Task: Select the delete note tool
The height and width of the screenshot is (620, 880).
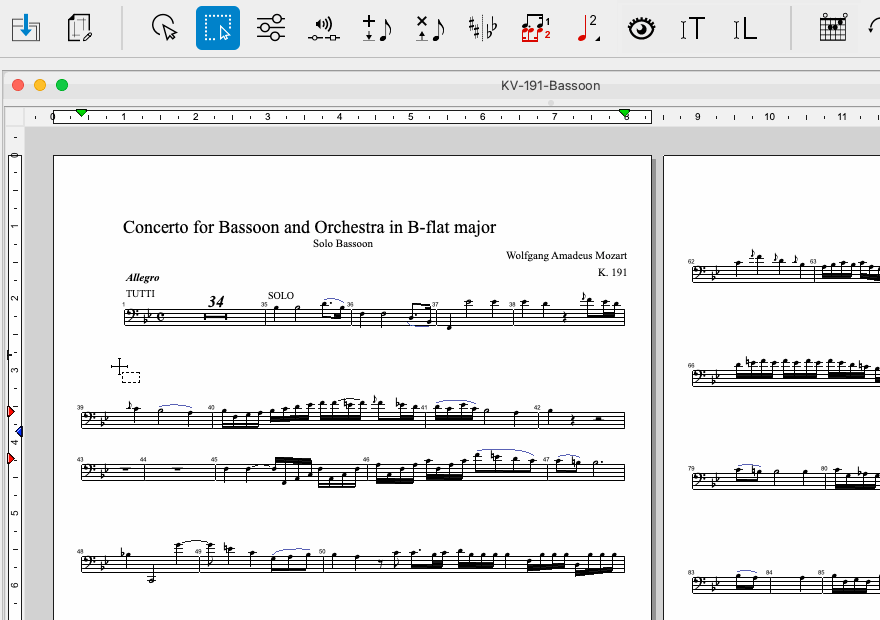Action: [x=430, y=28]
